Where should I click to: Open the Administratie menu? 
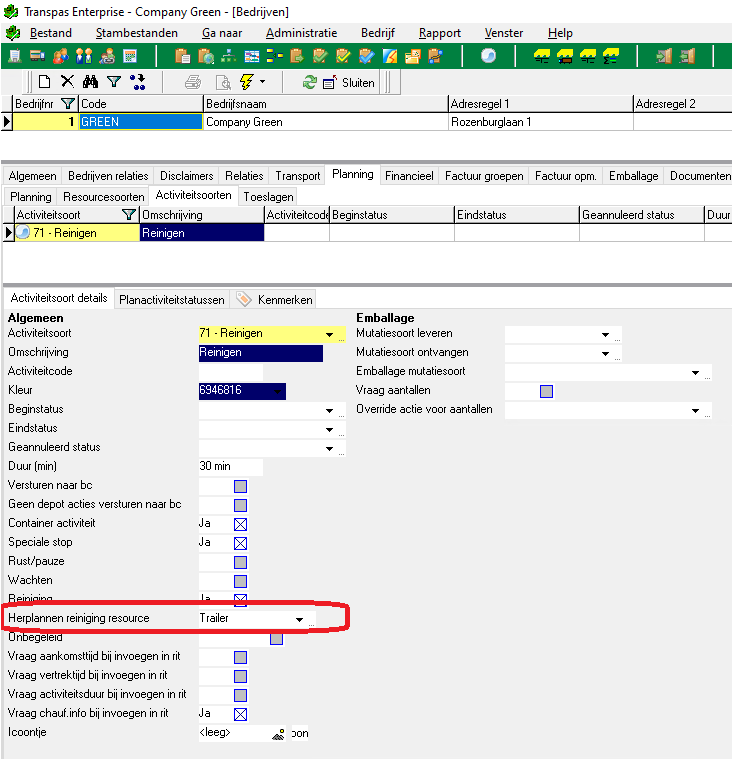click(x=301, y=33)
